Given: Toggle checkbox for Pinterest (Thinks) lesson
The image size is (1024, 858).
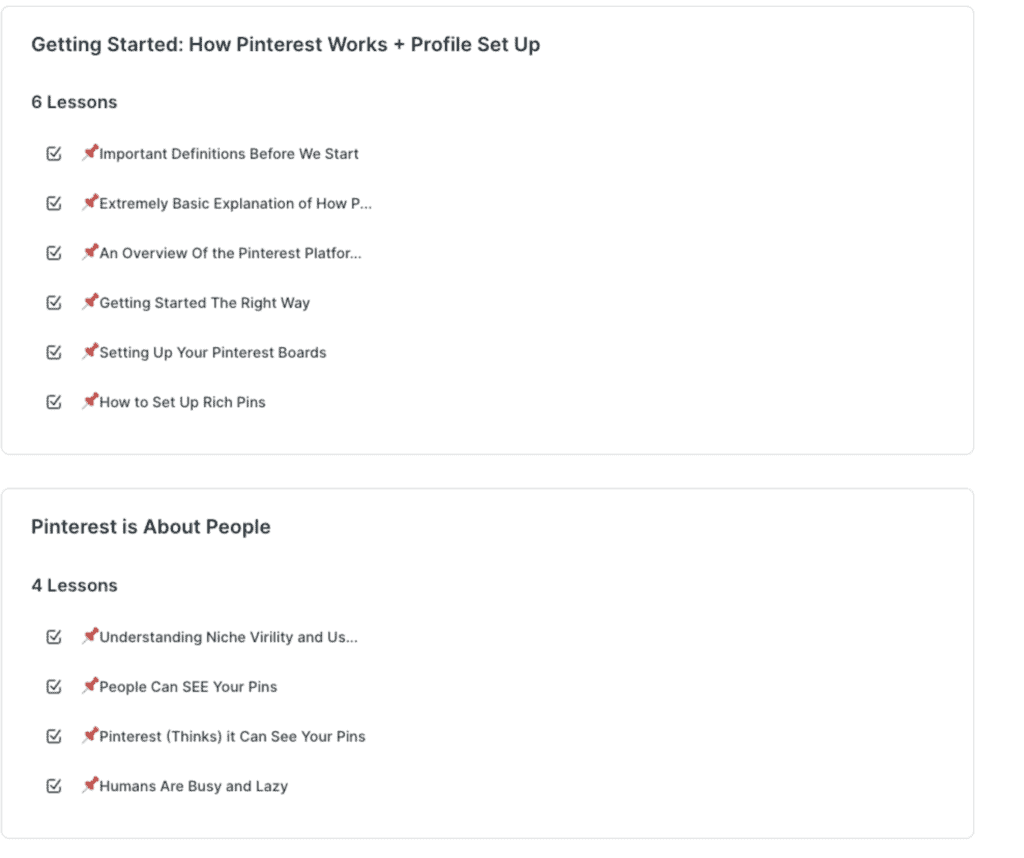Looking at the screenshot, I should (x=54, y=737).
